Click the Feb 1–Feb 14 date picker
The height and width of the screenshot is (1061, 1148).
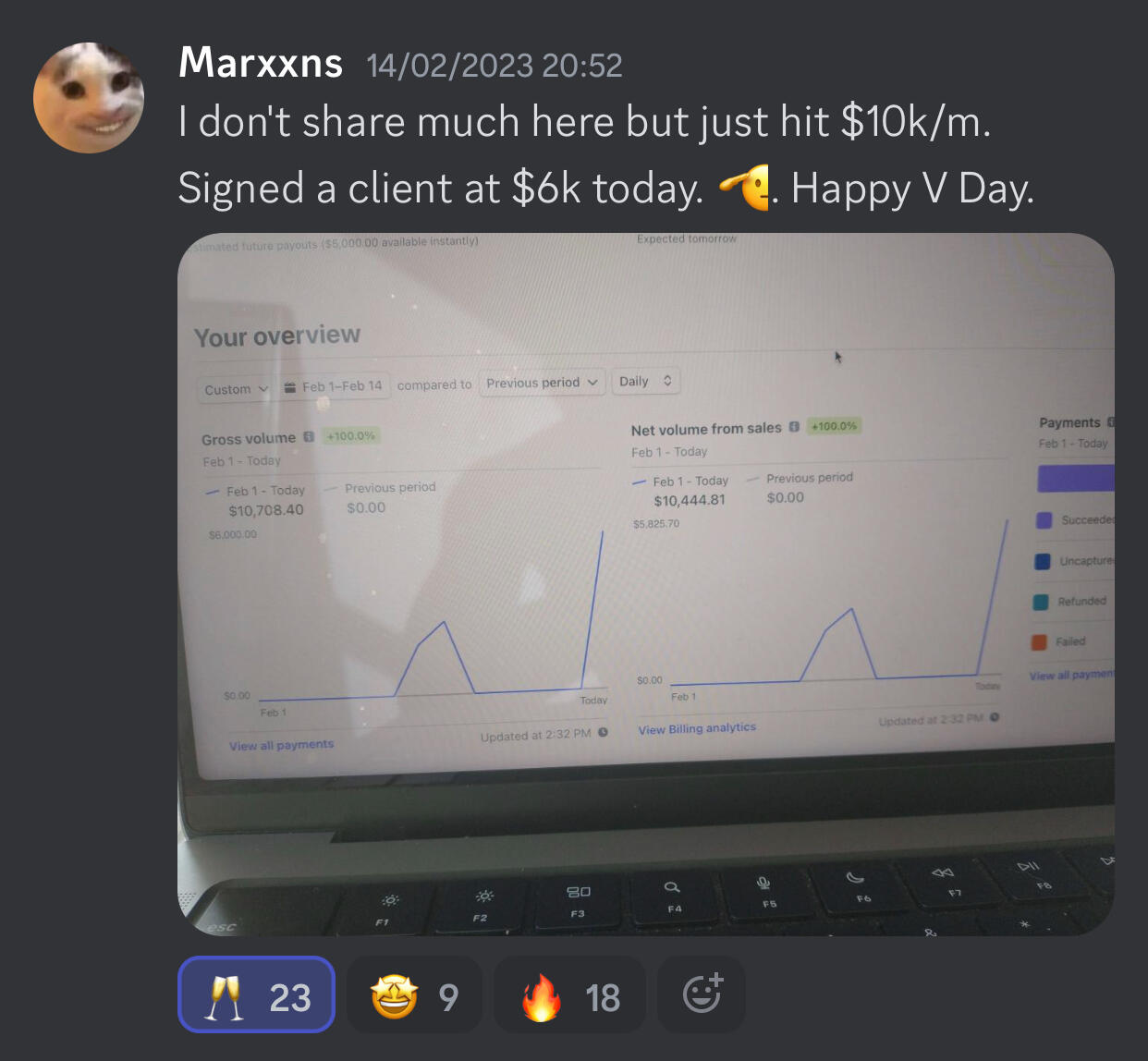(x=333, y=386)
